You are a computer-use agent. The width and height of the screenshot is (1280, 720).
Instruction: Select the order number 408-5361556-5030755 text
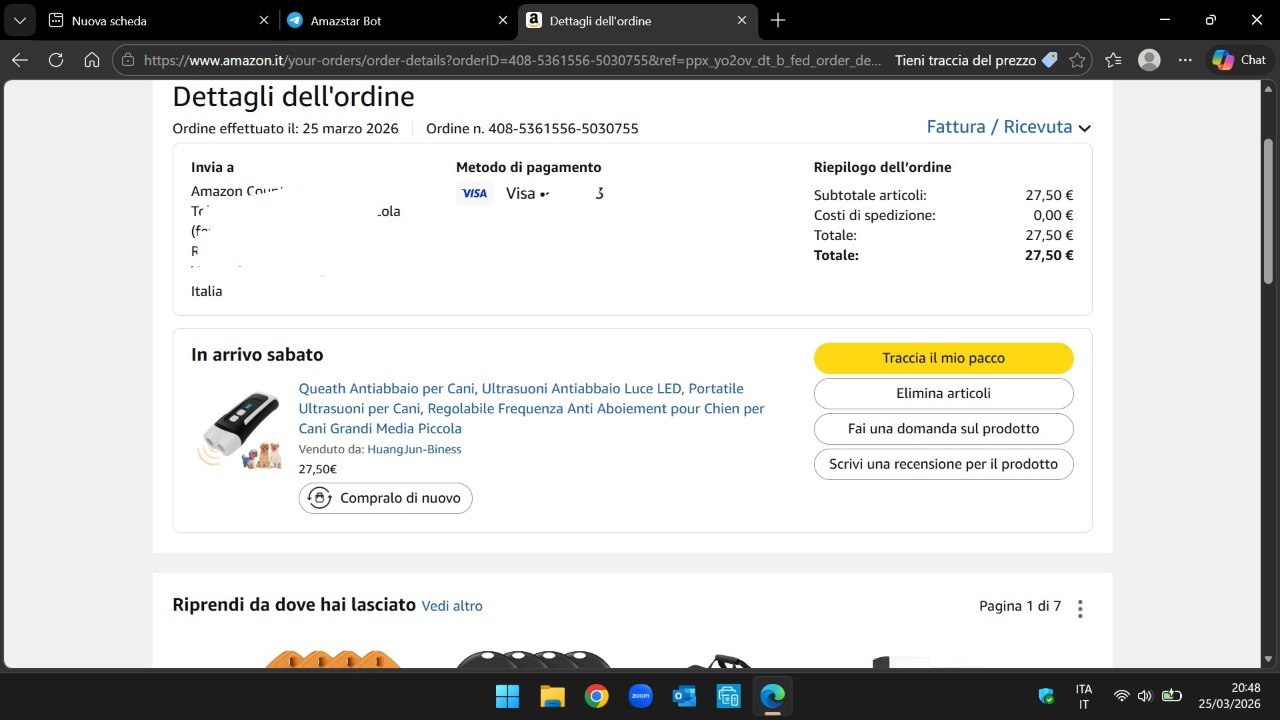click(x=563, y=128)
